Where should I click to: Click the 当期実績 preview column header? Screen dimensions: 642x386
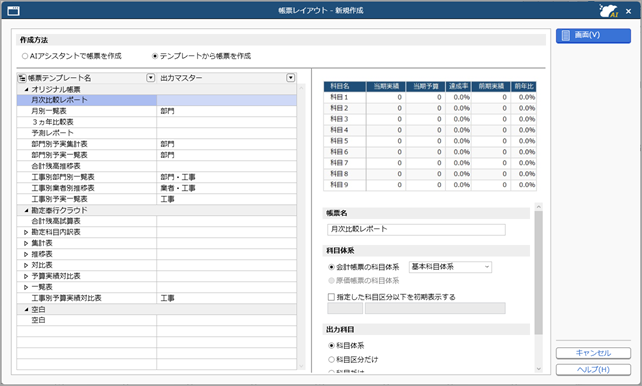pos(386,86)
